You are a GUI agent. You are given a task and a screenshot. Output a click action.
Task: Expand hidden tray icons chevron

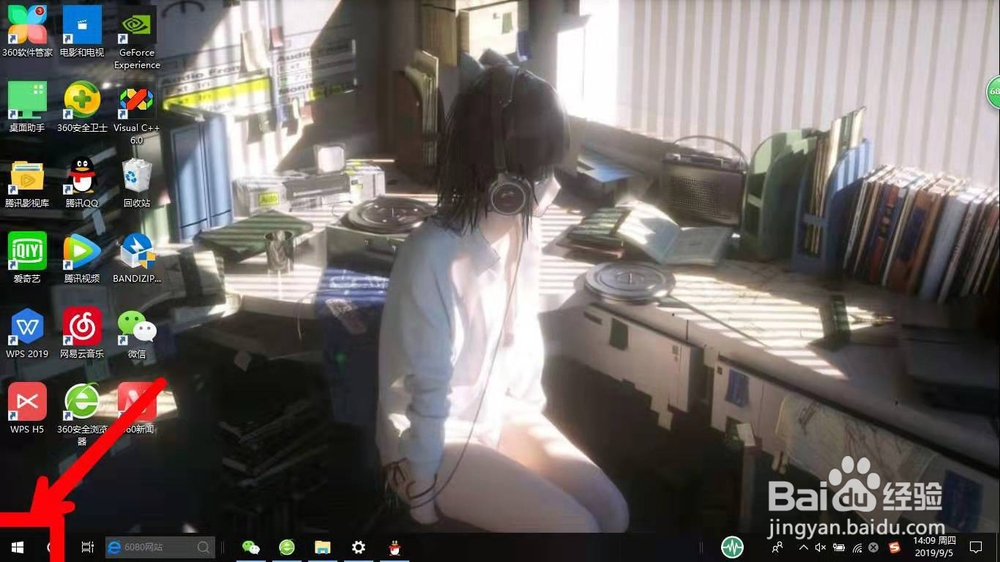point(804,547)
